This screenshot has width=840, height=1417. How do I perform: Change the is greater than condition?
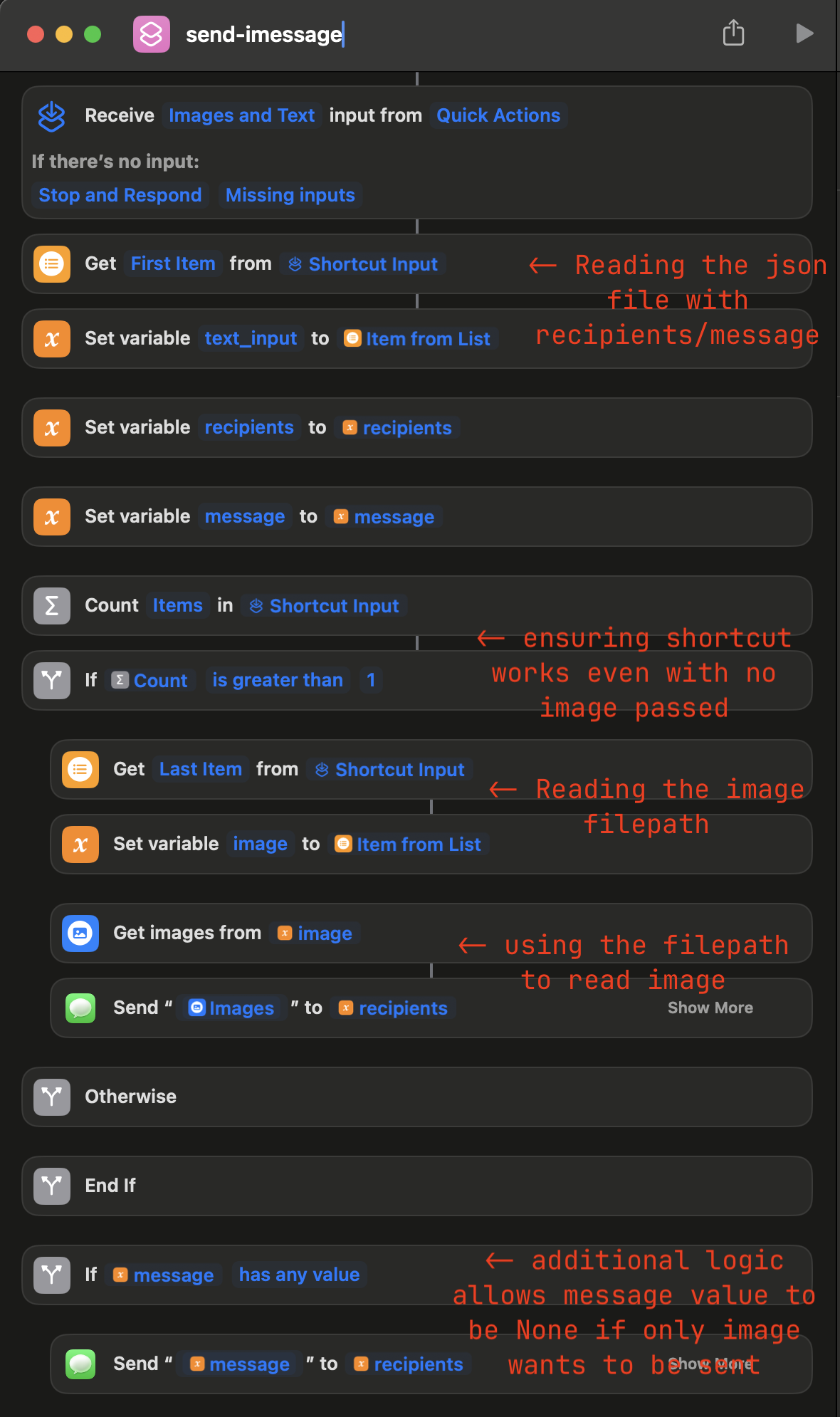[x=278, y=680]
